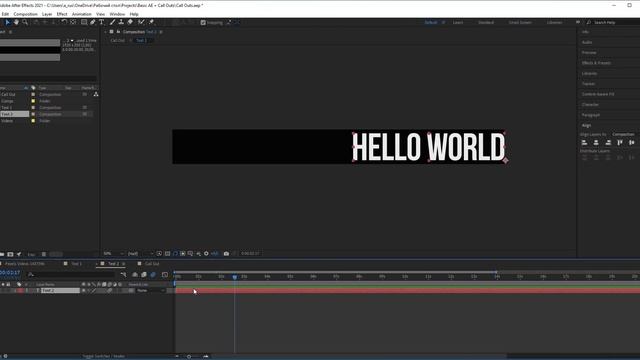Click the blue current time indicator playhead
The width and height of the screenshot is (640, 360).
(x=235, y=277)
